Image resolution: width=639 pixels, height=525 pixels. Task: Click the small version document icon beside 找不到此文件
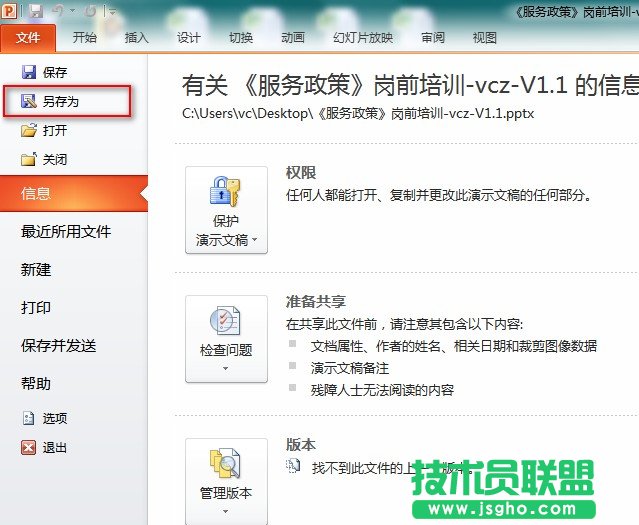click(293, 465)
